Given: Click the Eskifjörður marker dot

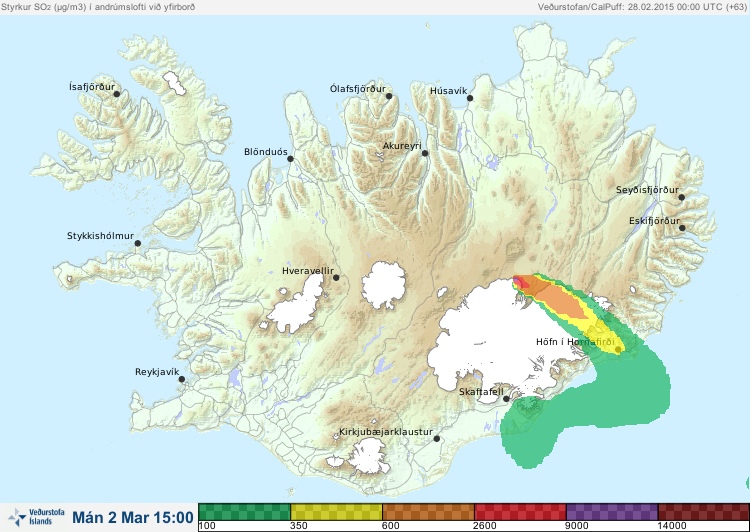Looking at the screenshot, I should 682,228.
